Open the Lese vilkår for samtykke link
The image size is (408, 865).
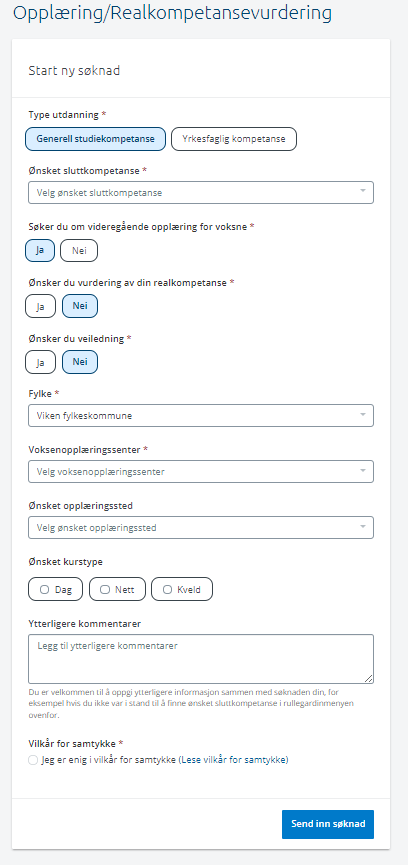tap(234, 760)
